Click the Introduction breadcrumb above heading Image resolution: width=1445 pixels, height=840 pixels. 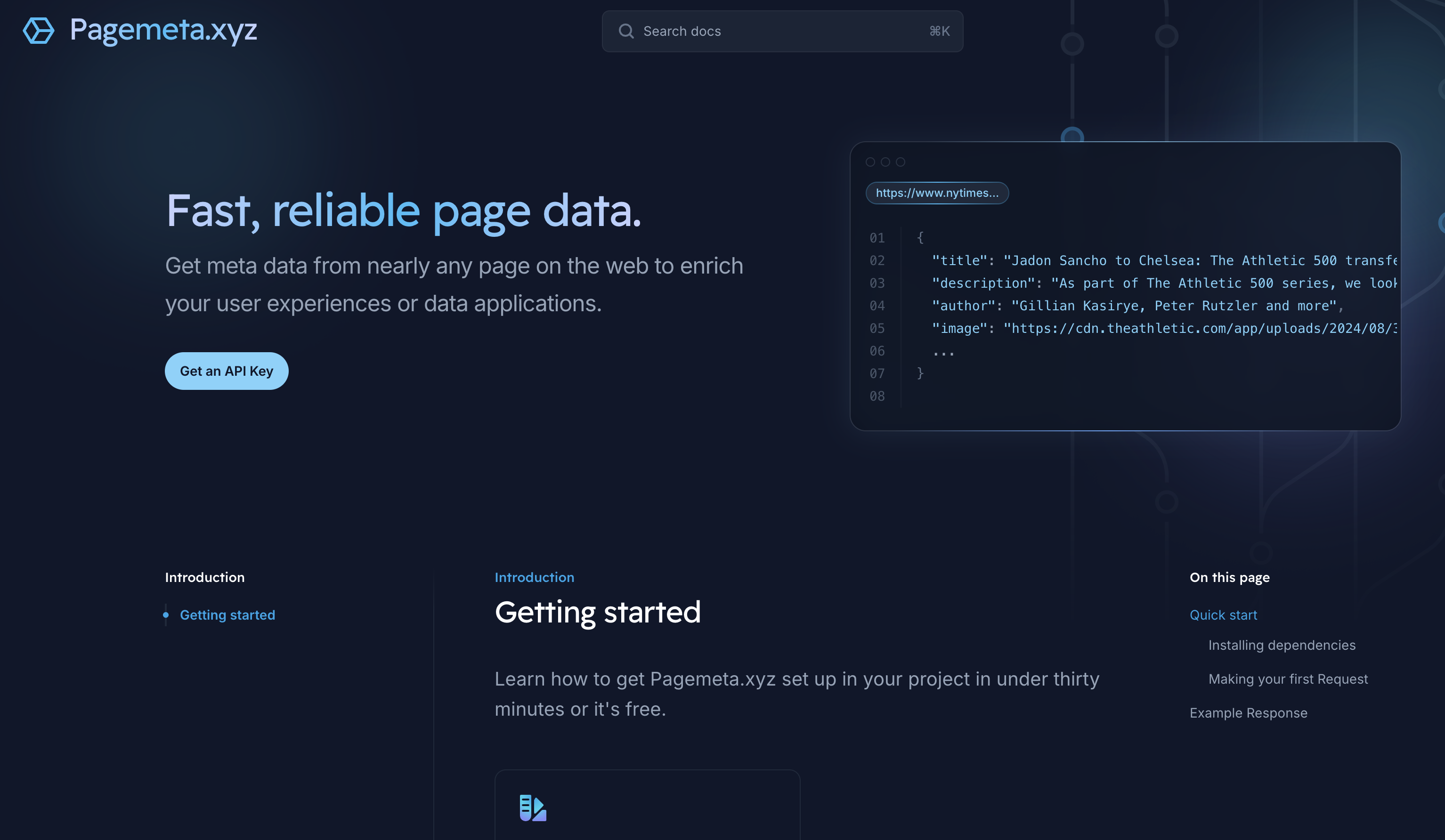click(534, 577)
